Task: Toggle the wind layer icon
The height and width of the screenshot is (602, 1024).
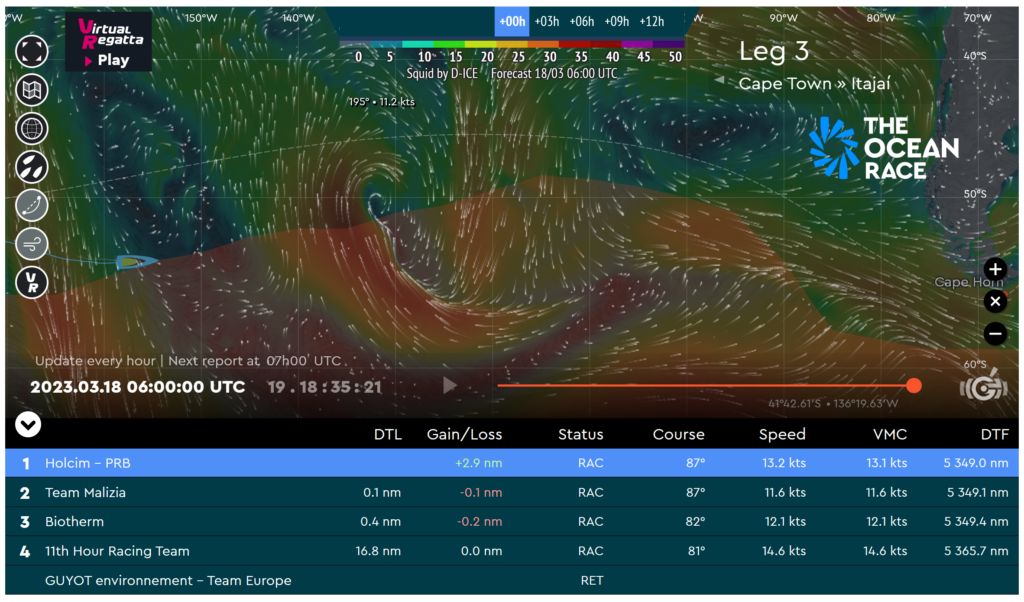Action: click(31, 244)
